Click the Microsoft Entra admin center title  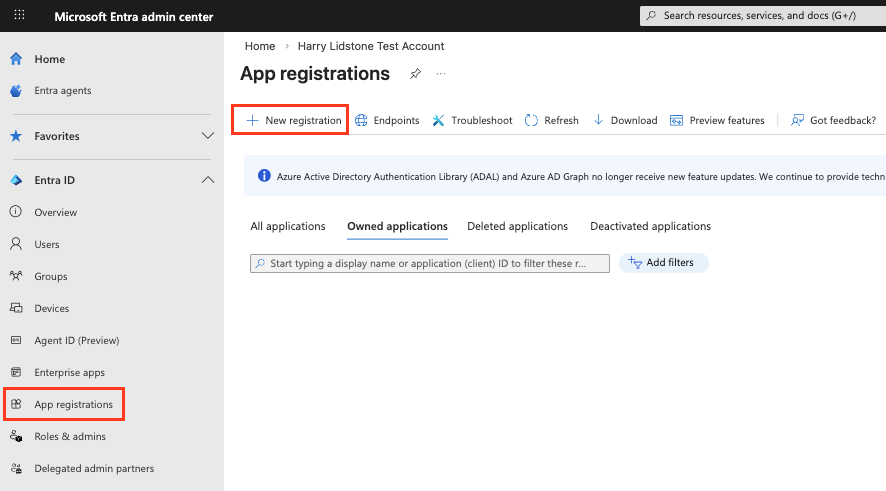[134, 17]
